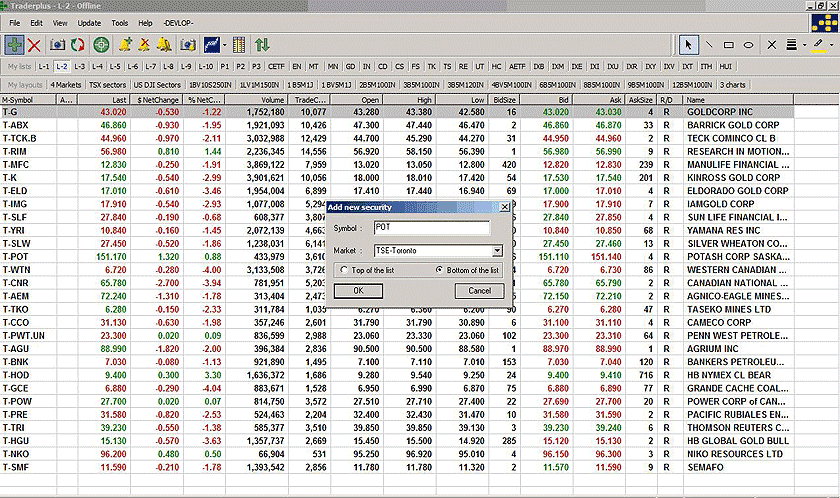Click the CAMECO CORP name

tap(719, 322)
